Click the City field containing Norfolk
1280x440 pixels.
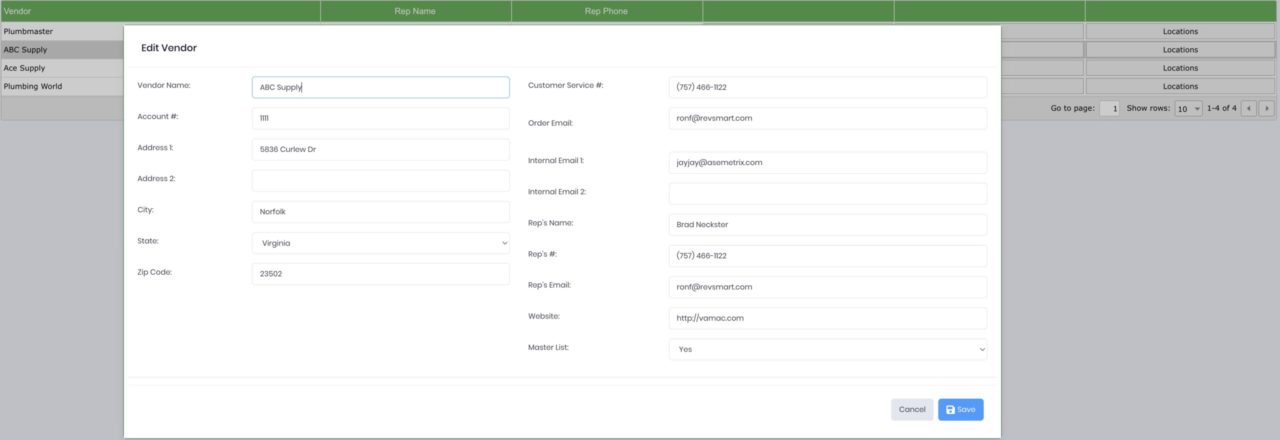click(x=380, y=211)
